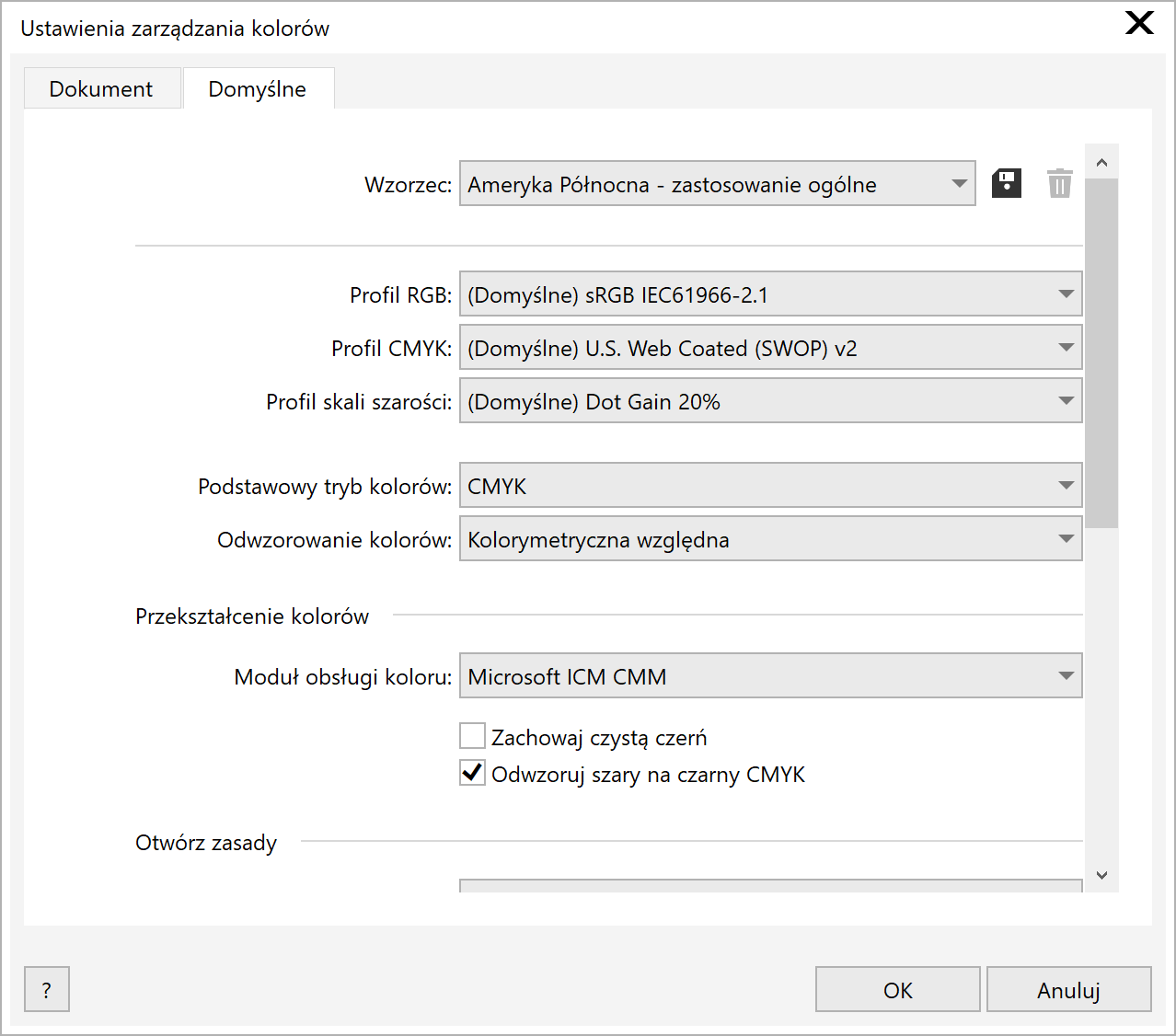The height and width of the screenshot is (1036, 1176).
Task: Expand the Profil RGB dropdown
Action: (770, 294)
